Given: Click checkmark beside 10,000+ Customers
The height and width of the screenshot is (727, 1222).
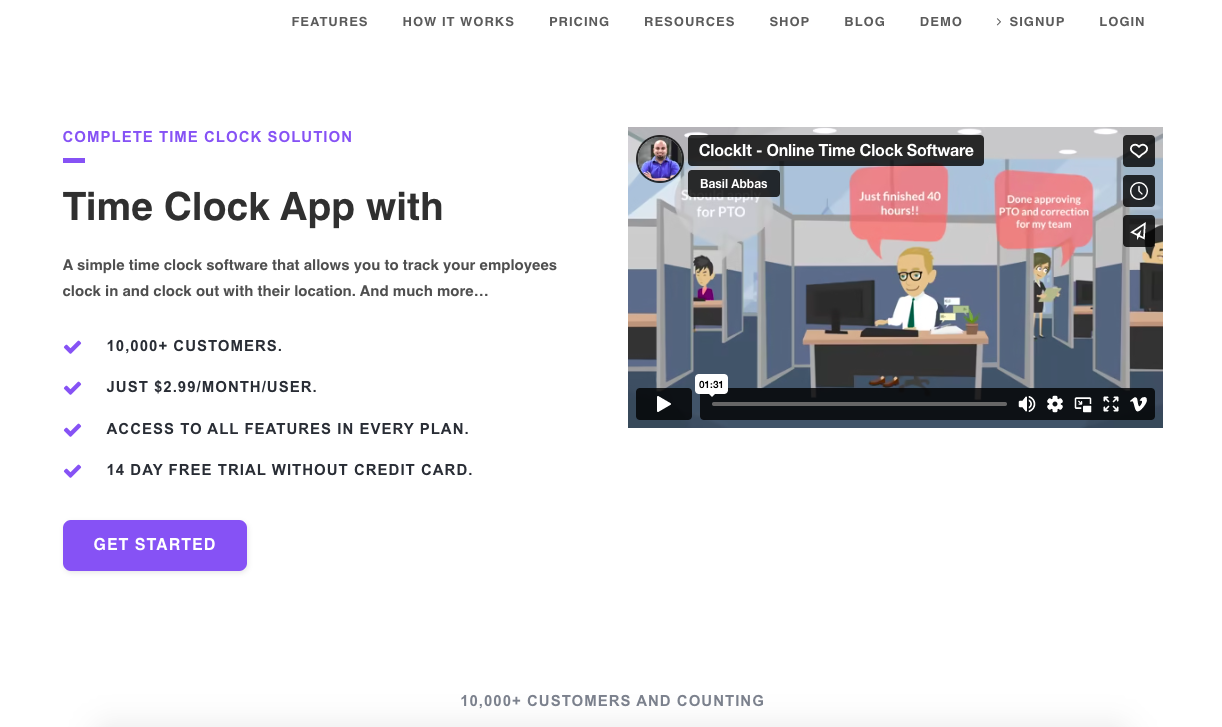Looking at the screenshot, I should (x=72, y=347).
